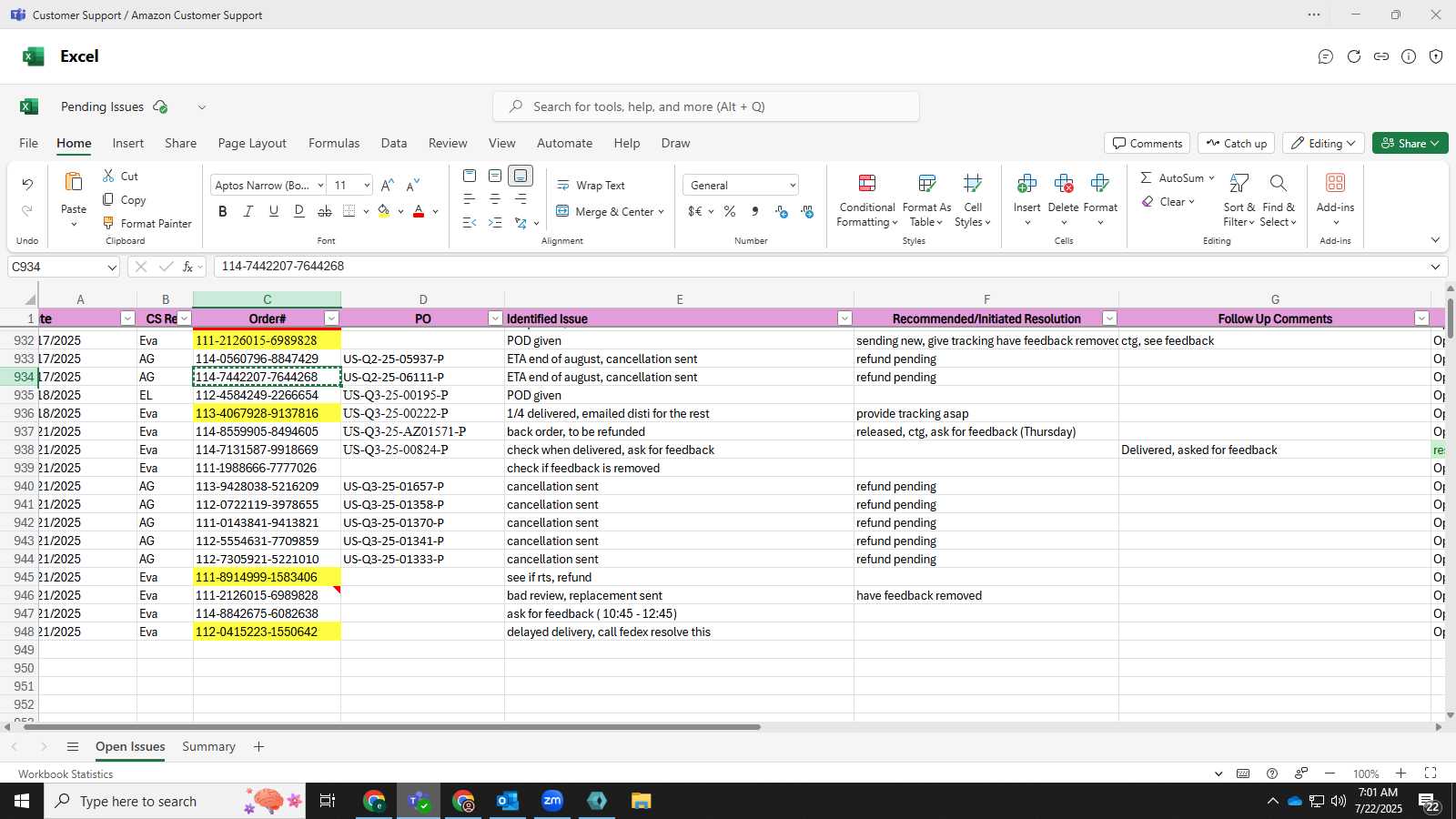Click Increase Decimal icon
The width and height of the screenshot is (1456, 819).
click(x=782, y=211)
